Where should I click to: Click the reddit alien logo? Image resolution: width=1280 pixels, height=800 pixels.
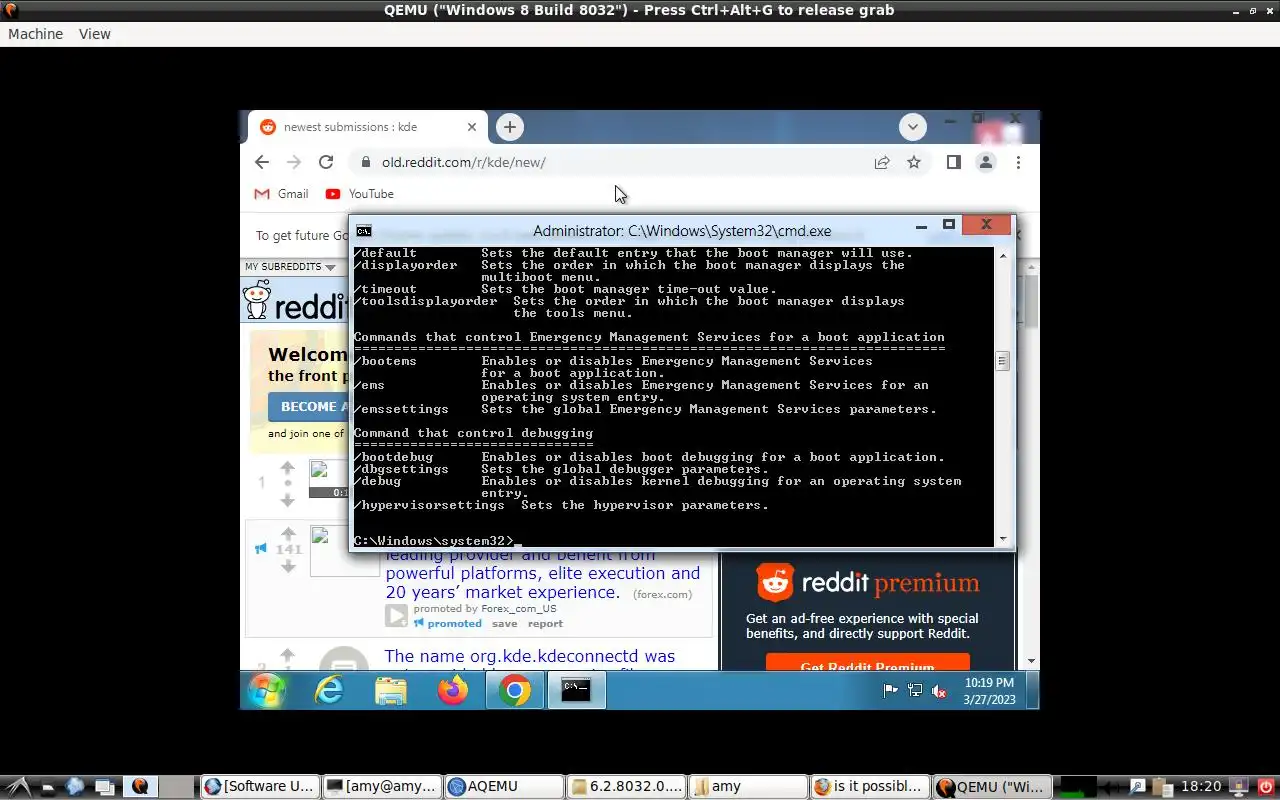coord(257,302)
